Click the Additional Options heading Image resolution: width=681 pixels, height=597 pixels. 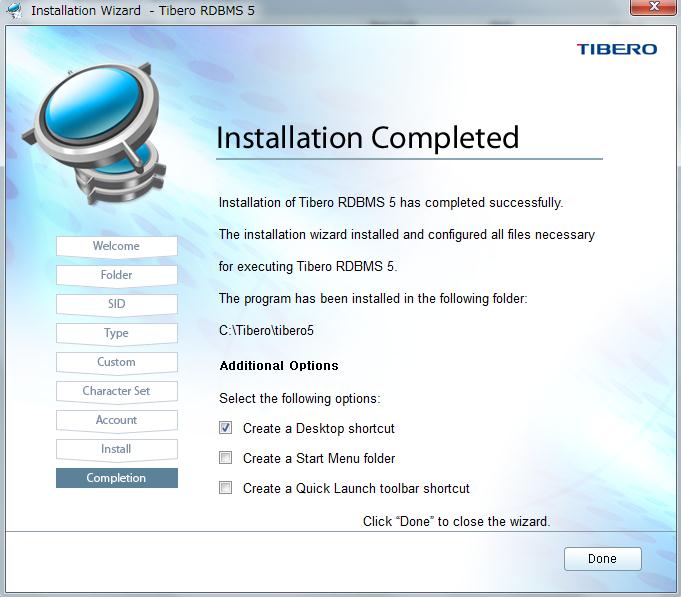point(279,366)
